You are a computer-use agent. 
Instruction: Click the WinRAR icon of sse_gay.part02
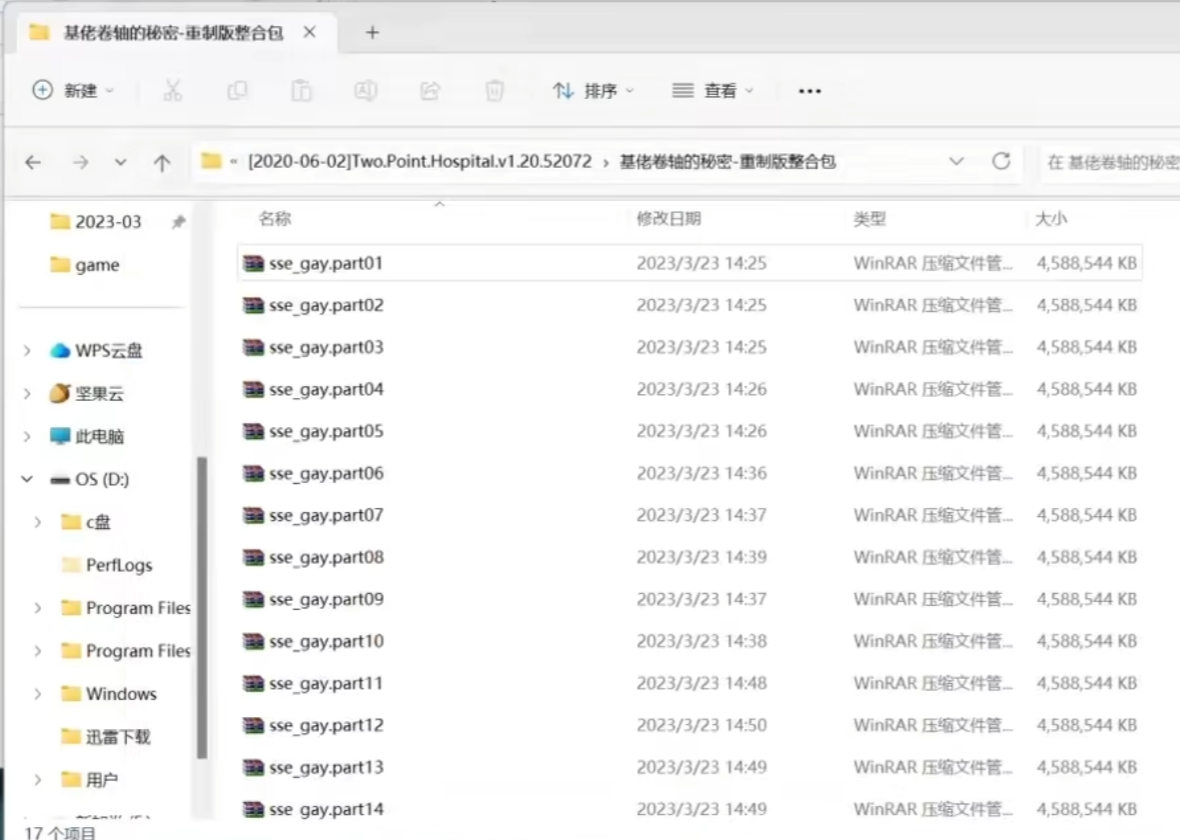(254, 305)
